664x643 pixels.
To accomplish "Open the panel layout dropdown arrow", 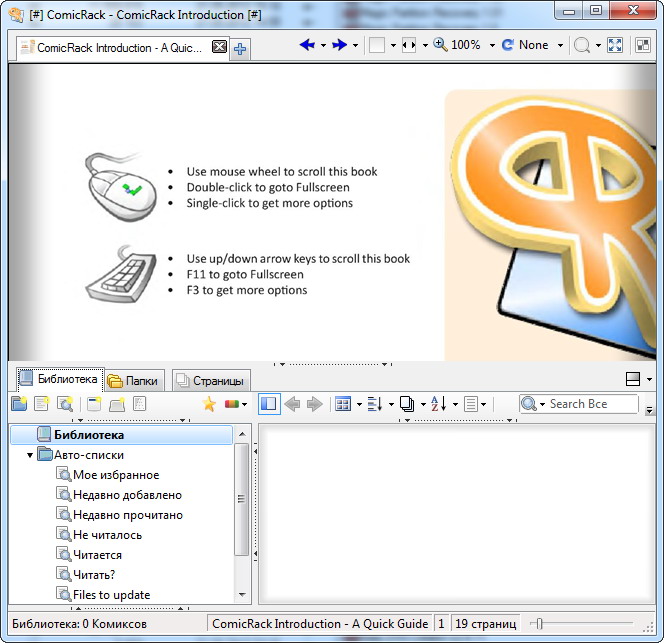I will click(x=649, y=380).
